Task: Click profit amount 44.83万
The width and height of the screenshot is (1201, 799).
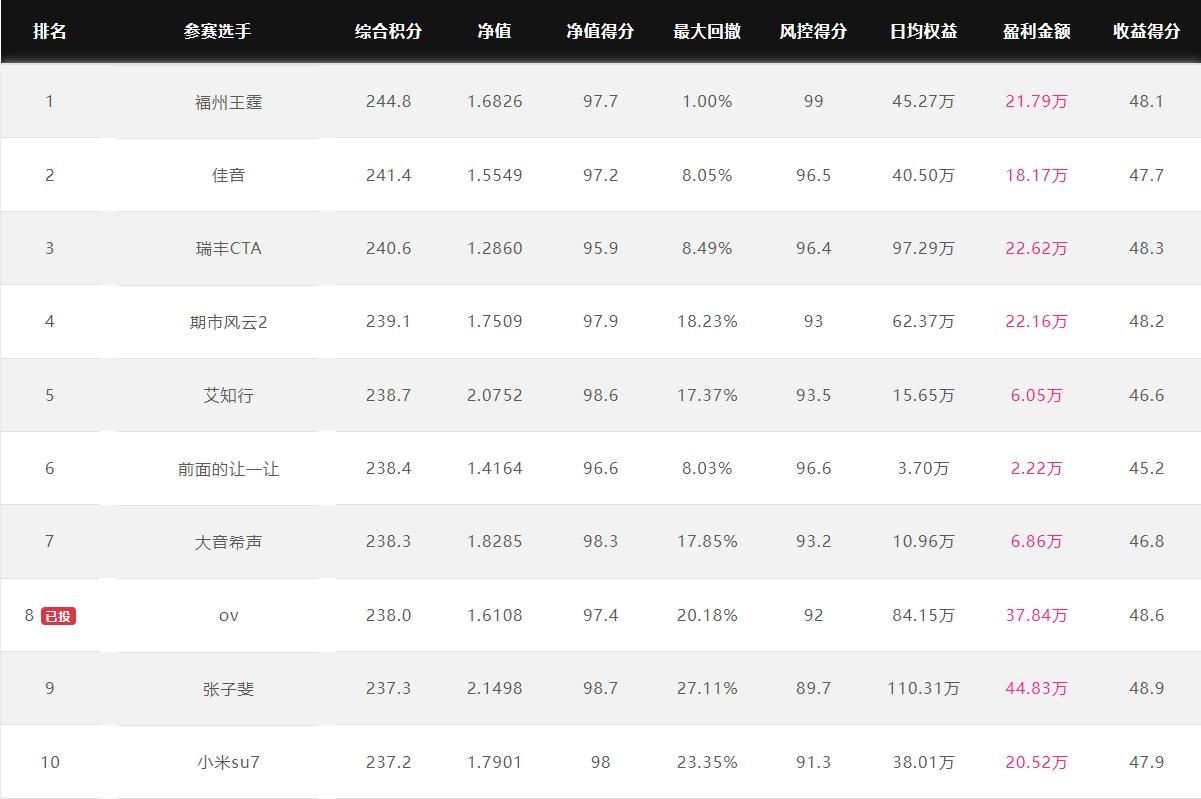Action: (1037, 688)
